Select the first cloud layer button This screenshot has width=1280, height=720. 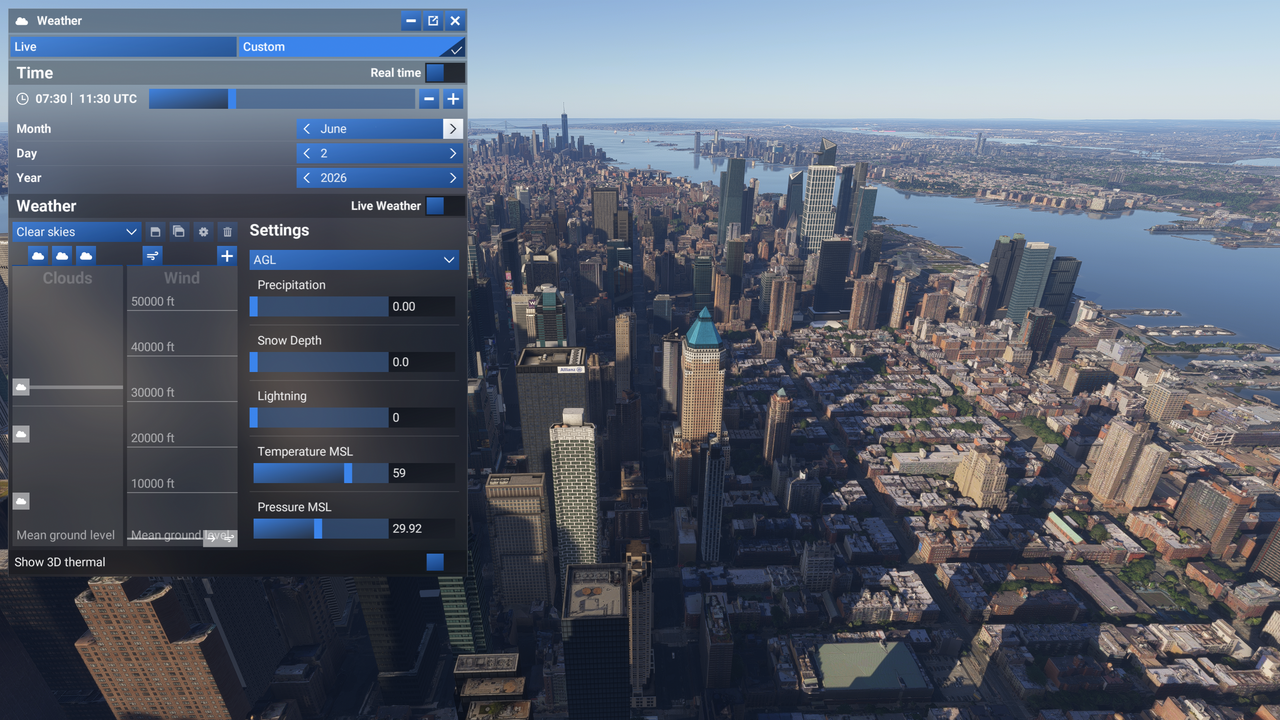(x=38, y=256)
